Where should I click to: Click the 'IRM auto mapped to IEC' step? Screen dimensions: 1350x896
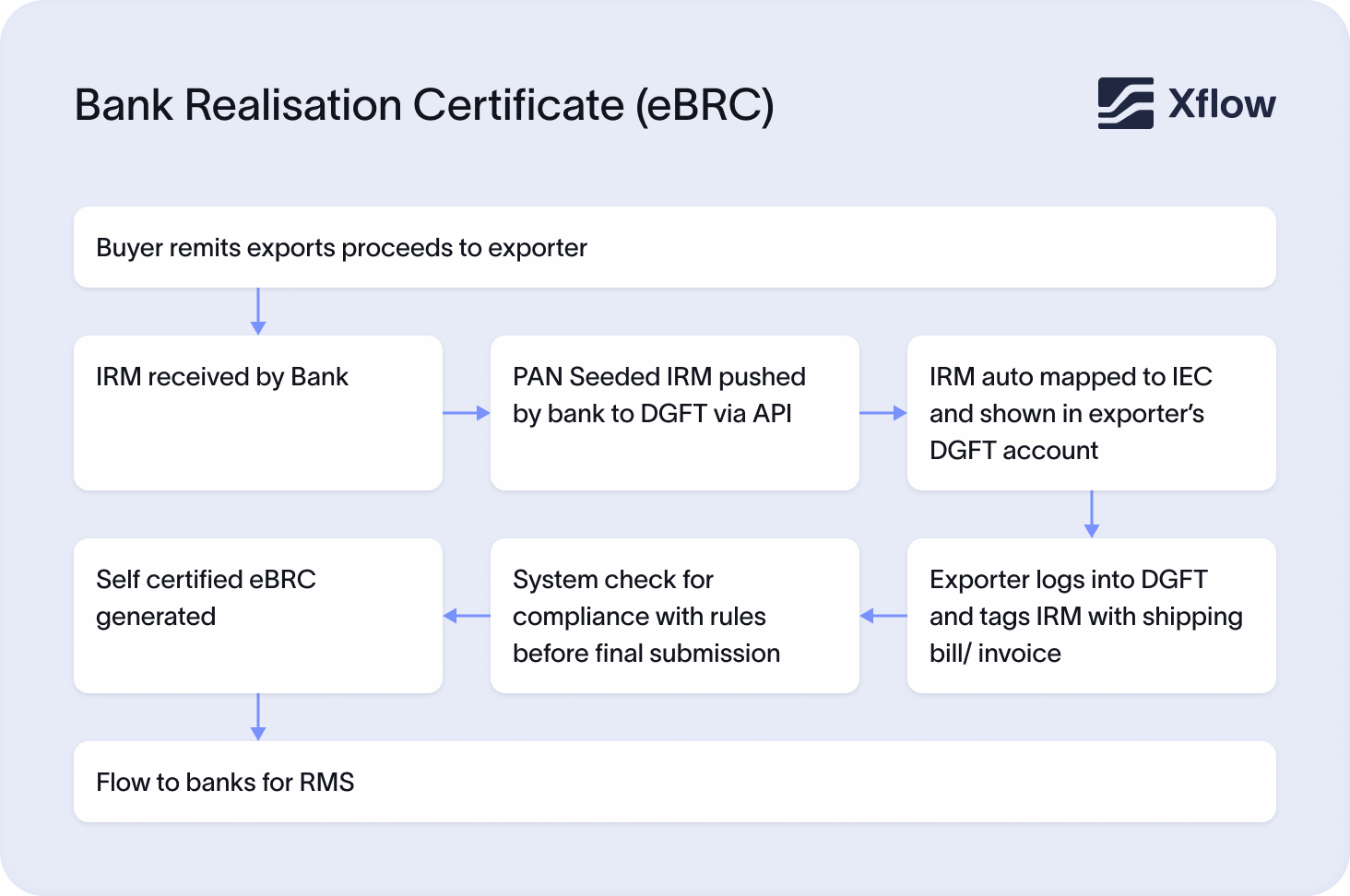coord(1092,413)
